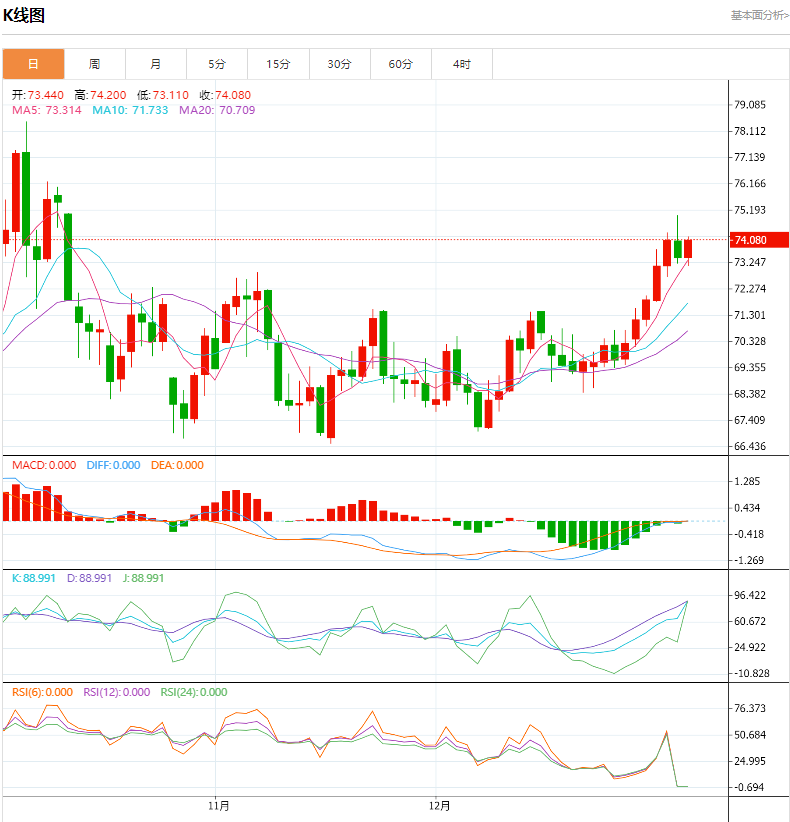Switch to the 日 daily chart tab

click(x=33, y=64)
